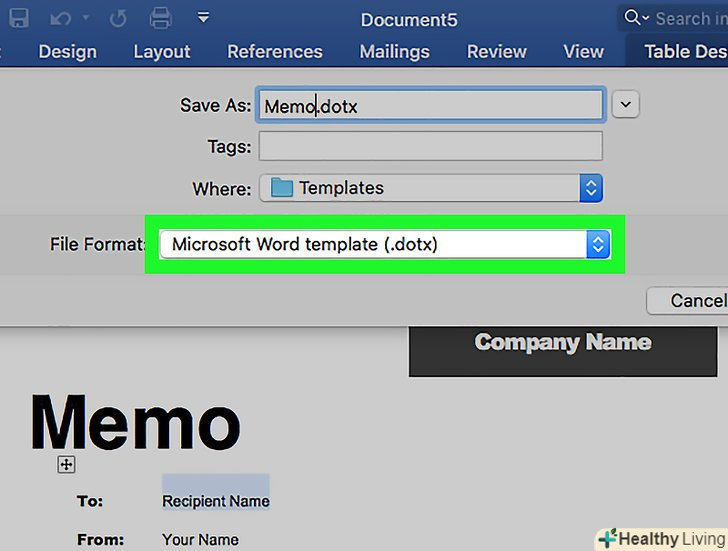Open the File Format dropdown
Viewport: 728px width, 551px height.
385,244
